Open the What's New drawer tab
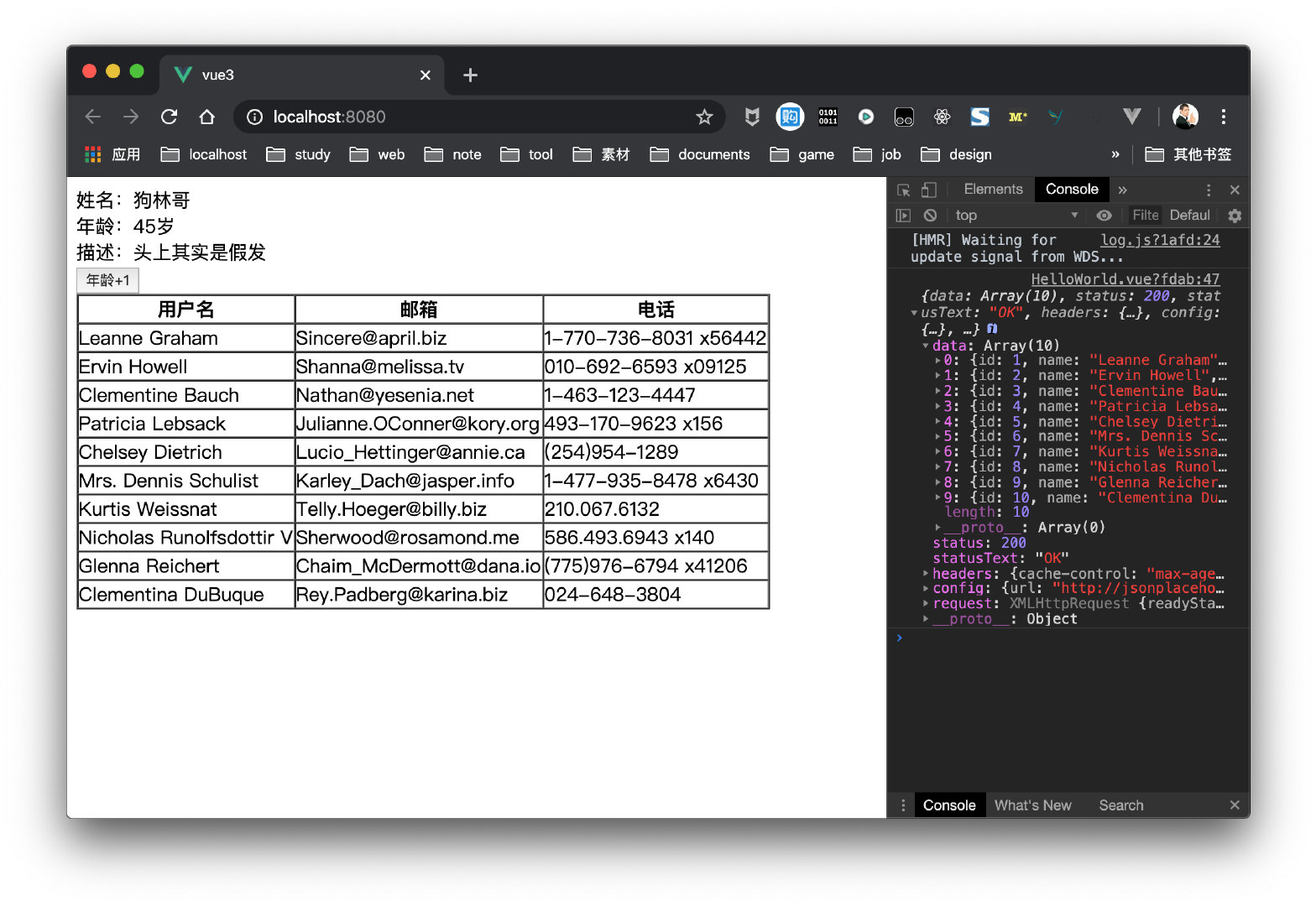The image size is (1316, 906). click(1032, 805)
